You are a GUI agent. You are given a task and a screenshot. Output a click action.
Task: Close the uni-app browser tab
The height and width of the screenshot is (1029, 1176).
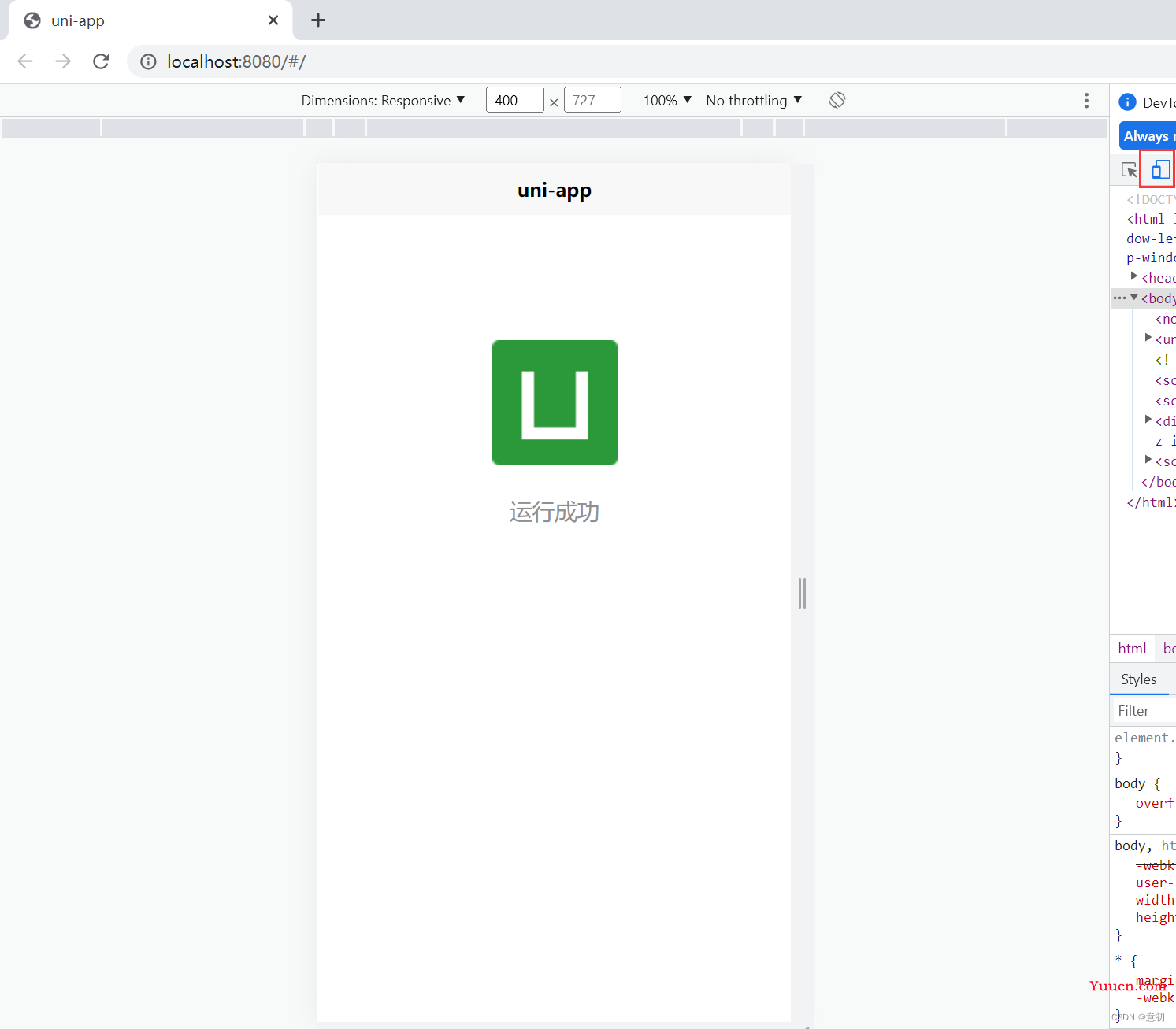pos(273,20)
